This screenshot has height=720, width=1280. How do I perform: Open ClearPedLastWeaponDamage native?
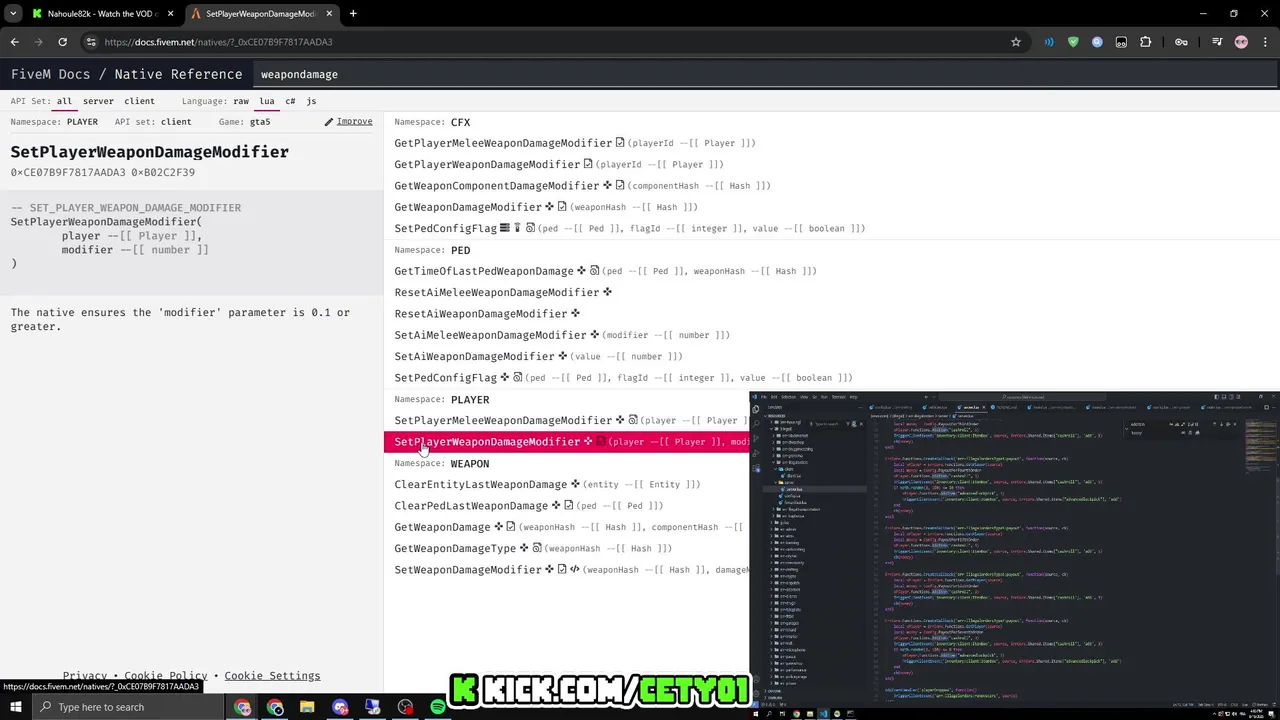(471, 505)
